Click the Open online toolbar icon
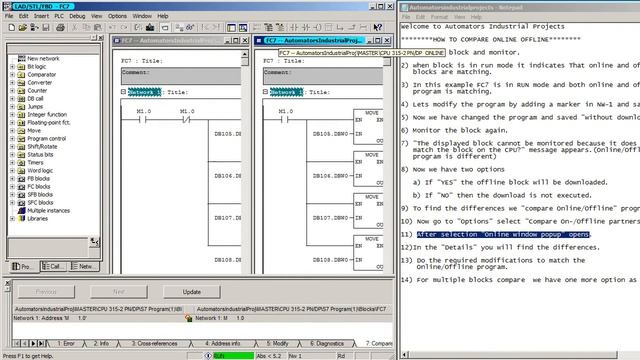640x360 pixels. [34, 27]
